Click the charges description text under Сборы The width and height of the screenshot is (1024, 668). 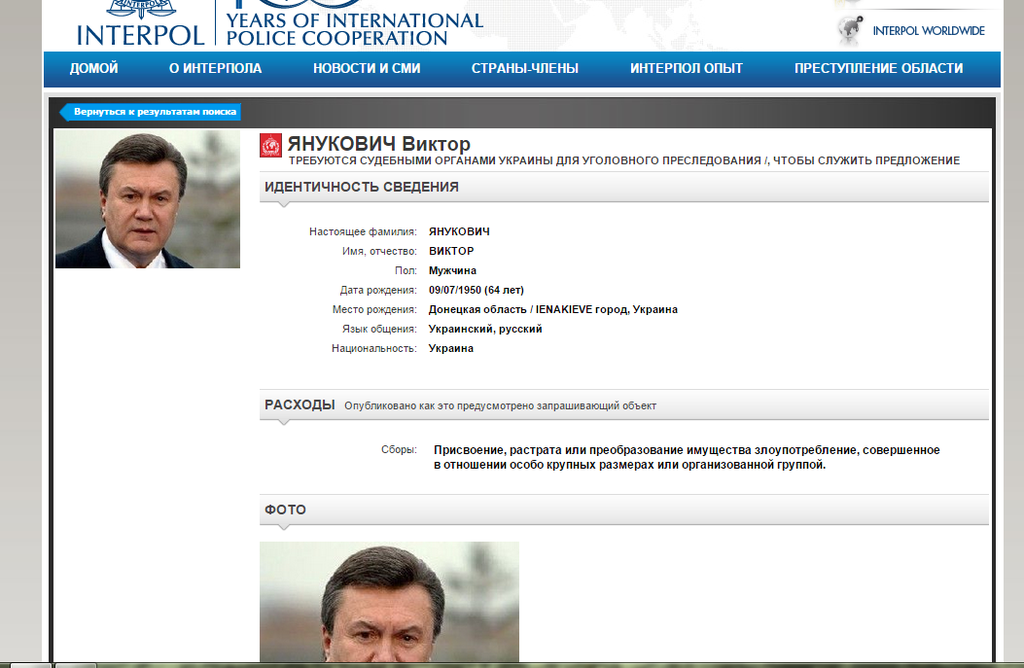click(x=686, y=457)
